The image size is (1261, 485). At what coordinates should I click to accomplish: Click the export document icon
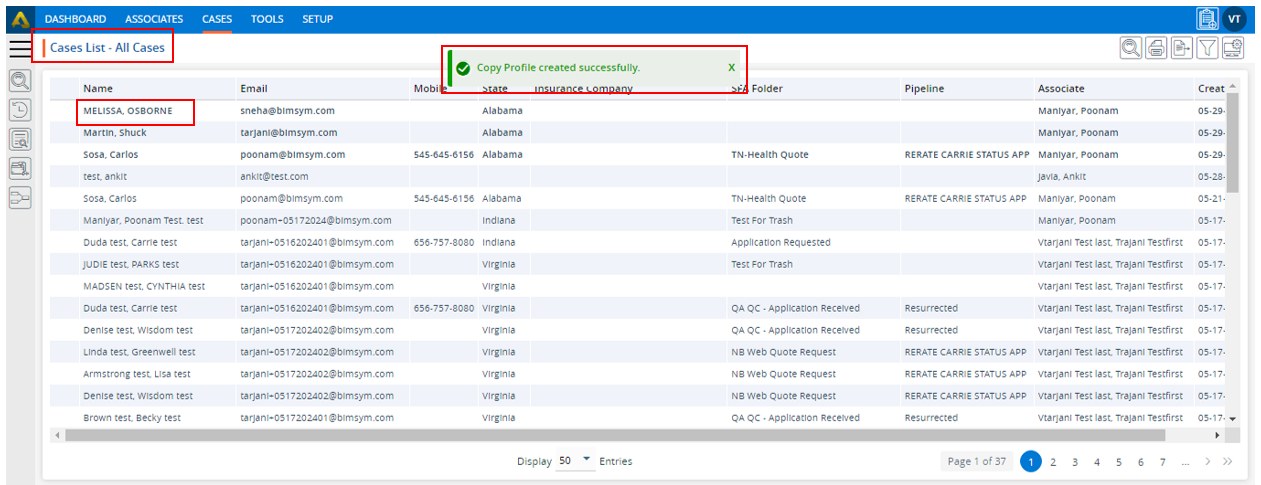click(x=1182, y=47)
